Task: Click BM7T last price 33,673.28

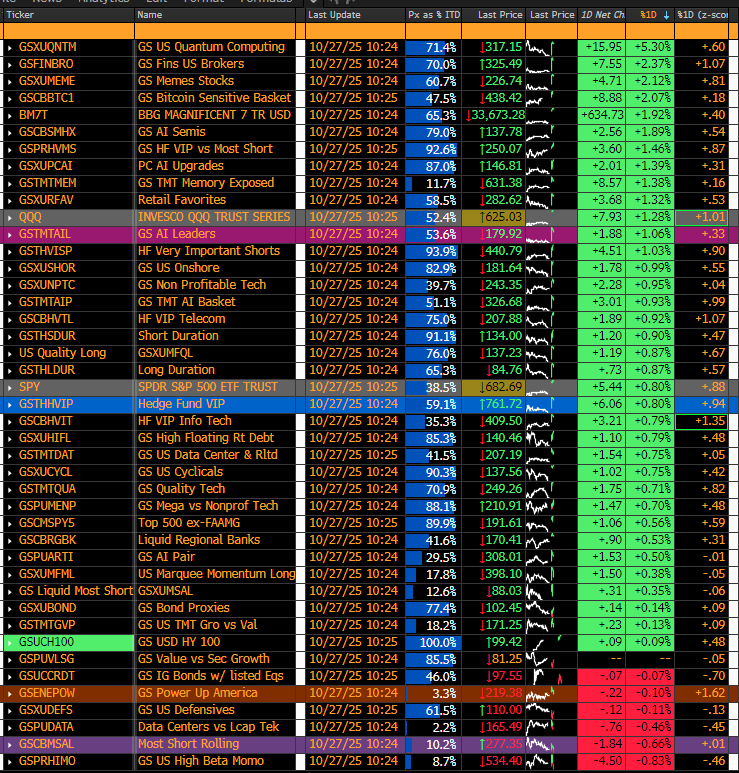Action: (493, 115)
